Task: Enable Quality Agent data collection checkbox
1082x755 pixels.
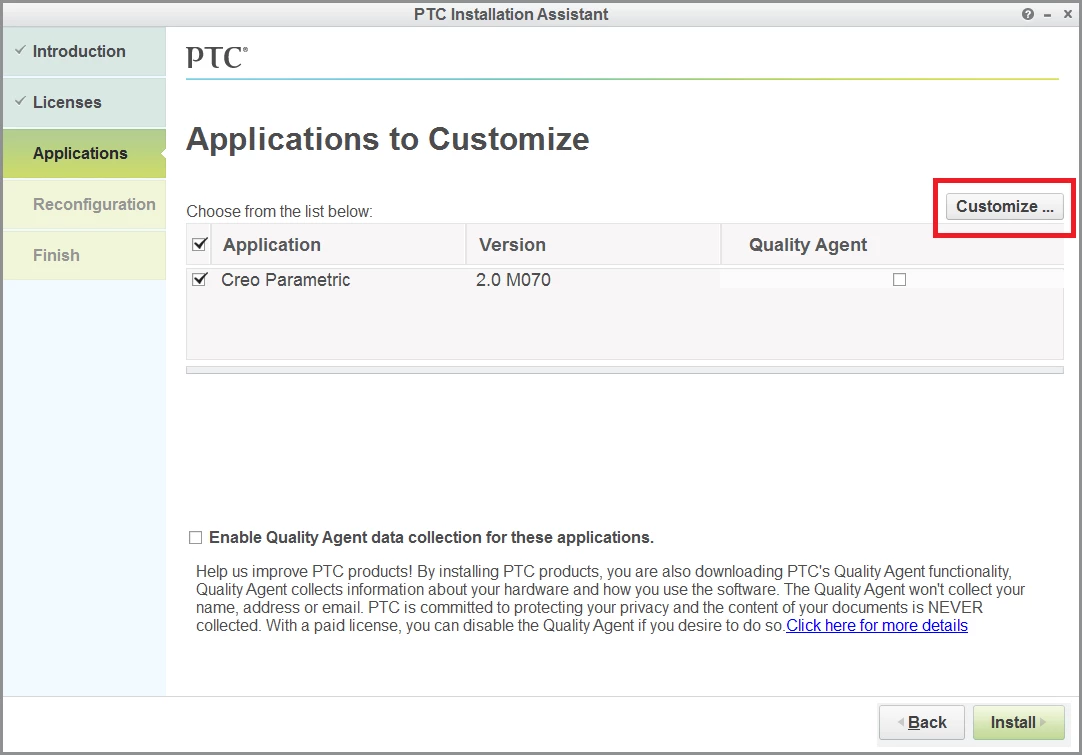Action: coord(195,538)
